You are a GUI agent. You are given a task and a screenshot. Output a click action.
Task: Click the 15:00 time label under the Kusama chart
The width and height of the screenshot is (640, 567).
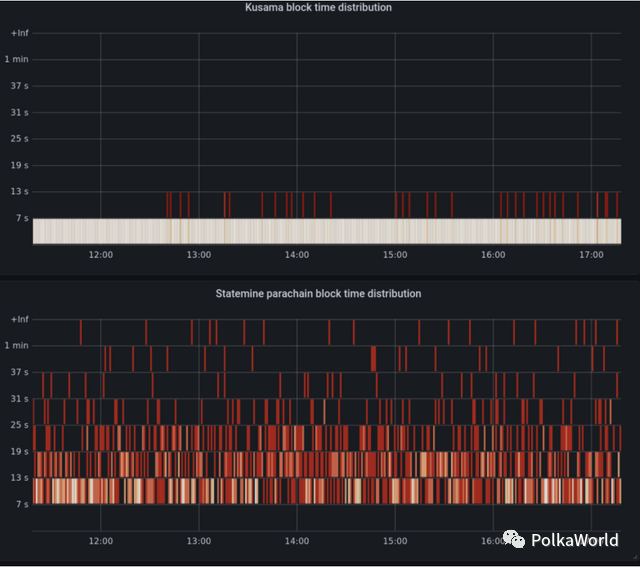[x=395, y=255]
